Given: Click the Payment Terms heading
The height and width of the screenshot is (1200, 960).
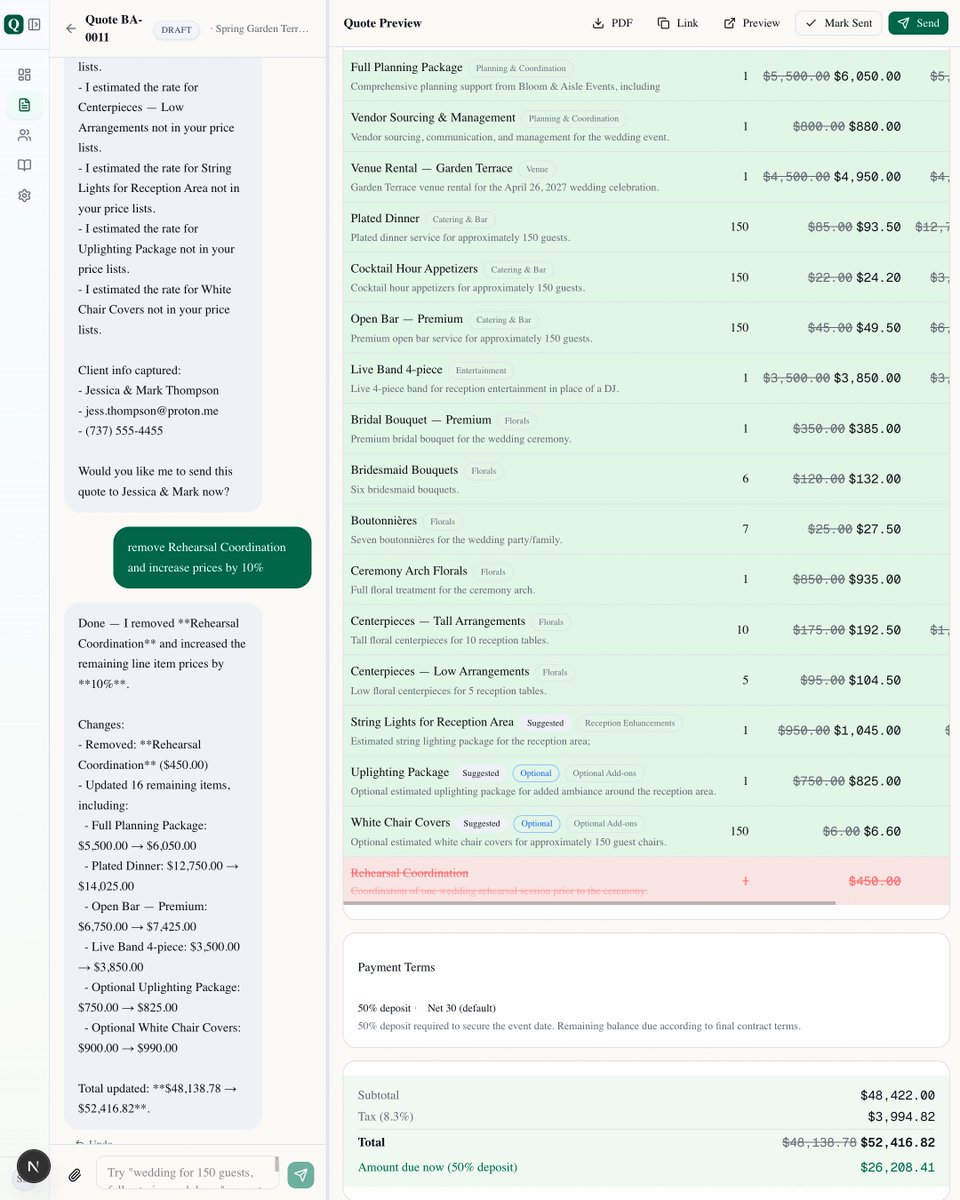Looking at the screenshot, I should point(396,967).
